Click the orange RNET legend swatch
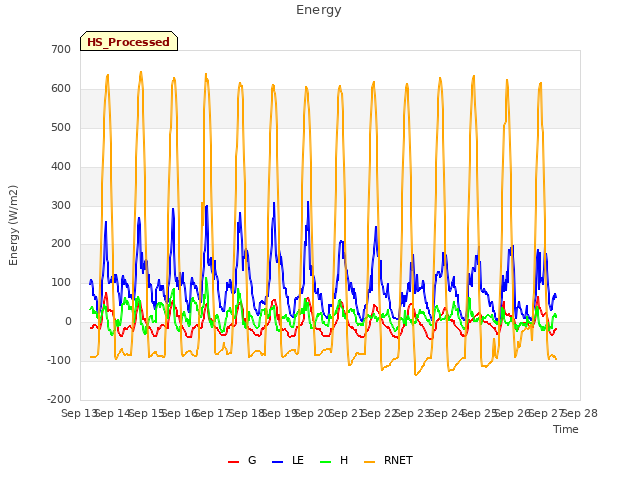Screen dimensions: 640x480 point(369,462)
